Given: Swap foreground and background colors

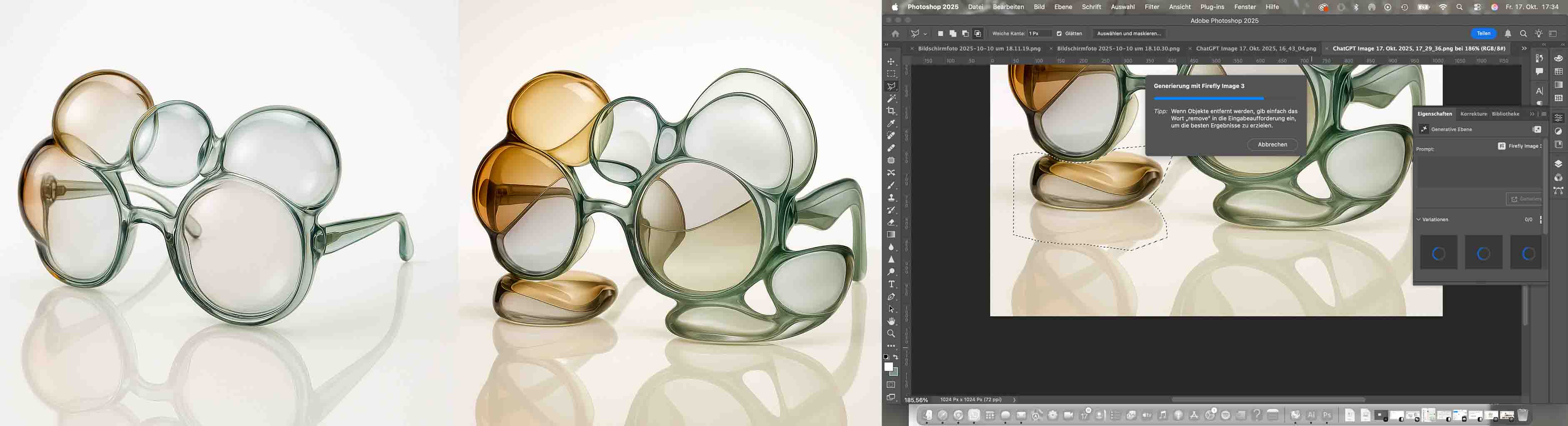Looking at the screenshot, I should [x=895, y=357].
